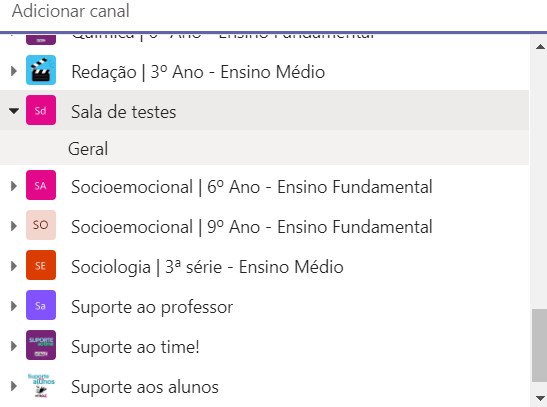Select Suporte ao time! team name
The image size is (547, 407).
tap(135, 347)
